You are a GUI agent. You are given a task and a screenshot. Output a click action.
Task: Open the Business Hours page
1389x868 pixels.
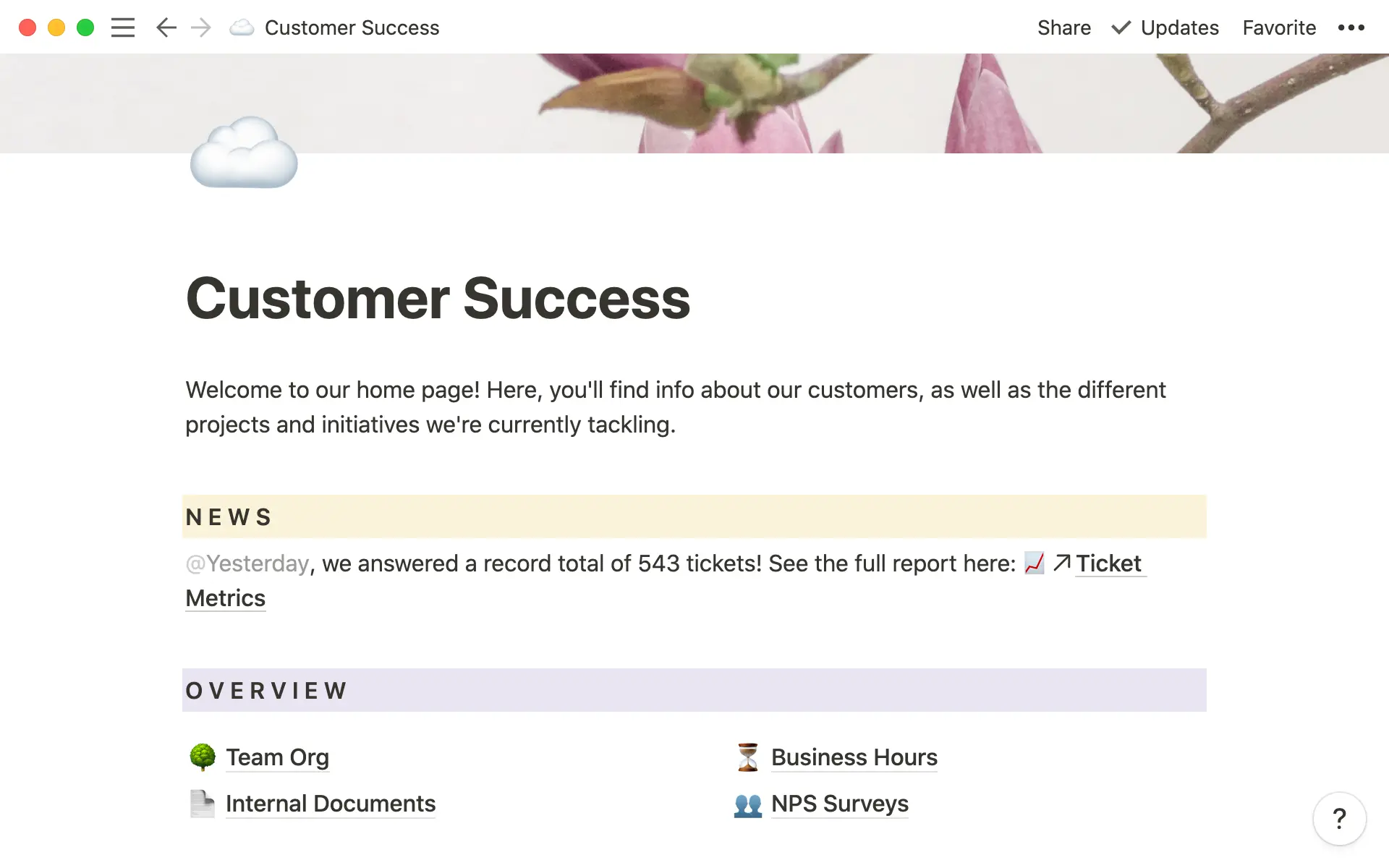(854, 757)
